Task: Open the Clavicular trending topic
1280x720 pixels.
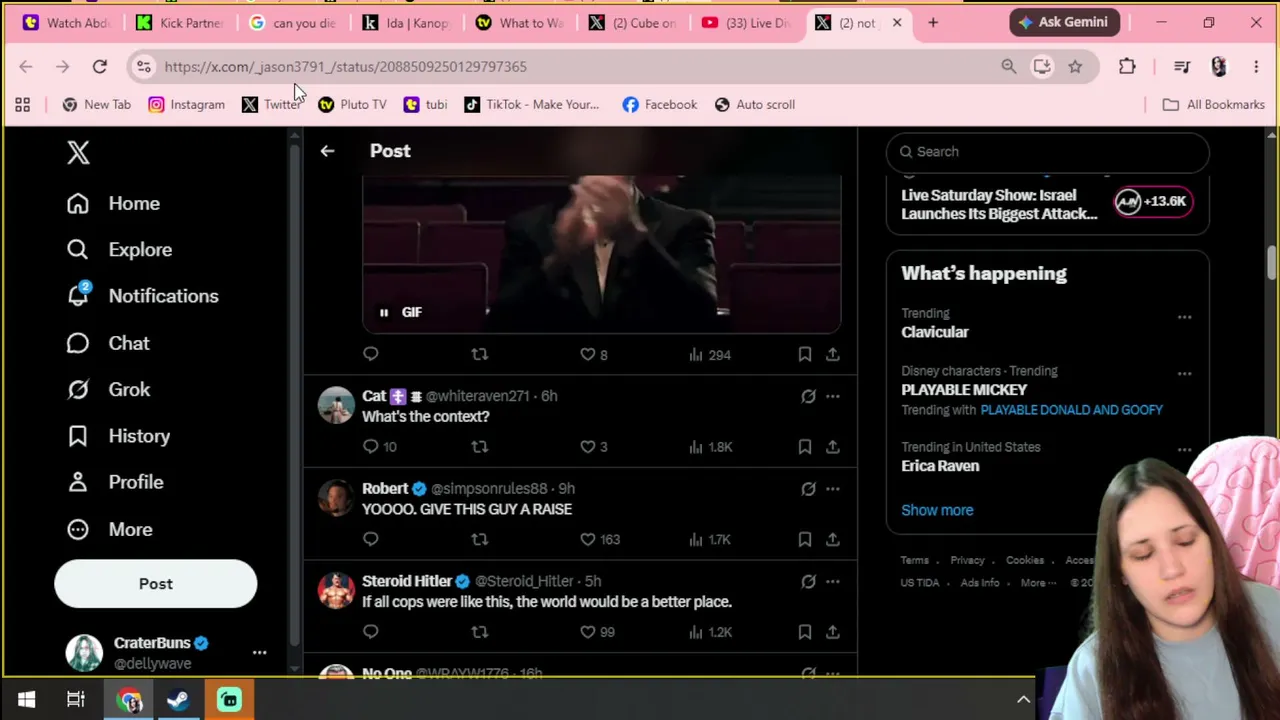Action: click(935, 332)
